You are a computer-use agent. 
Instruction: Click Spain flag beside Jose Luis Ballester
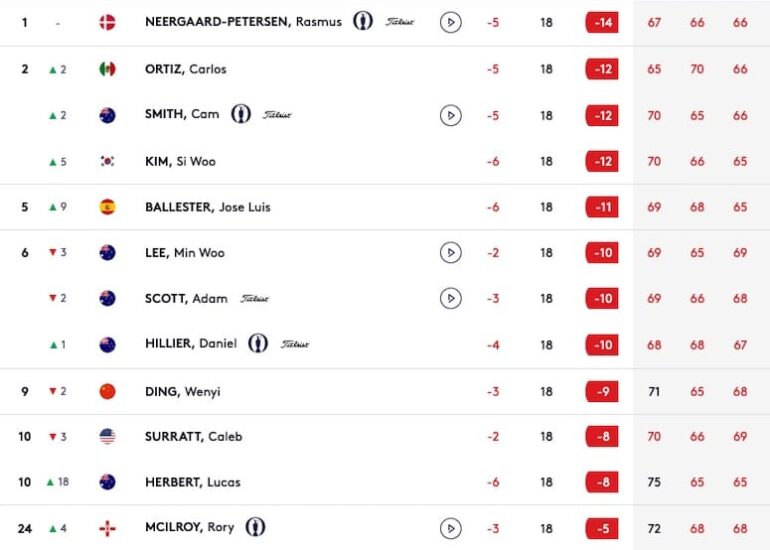coord(108,207)
